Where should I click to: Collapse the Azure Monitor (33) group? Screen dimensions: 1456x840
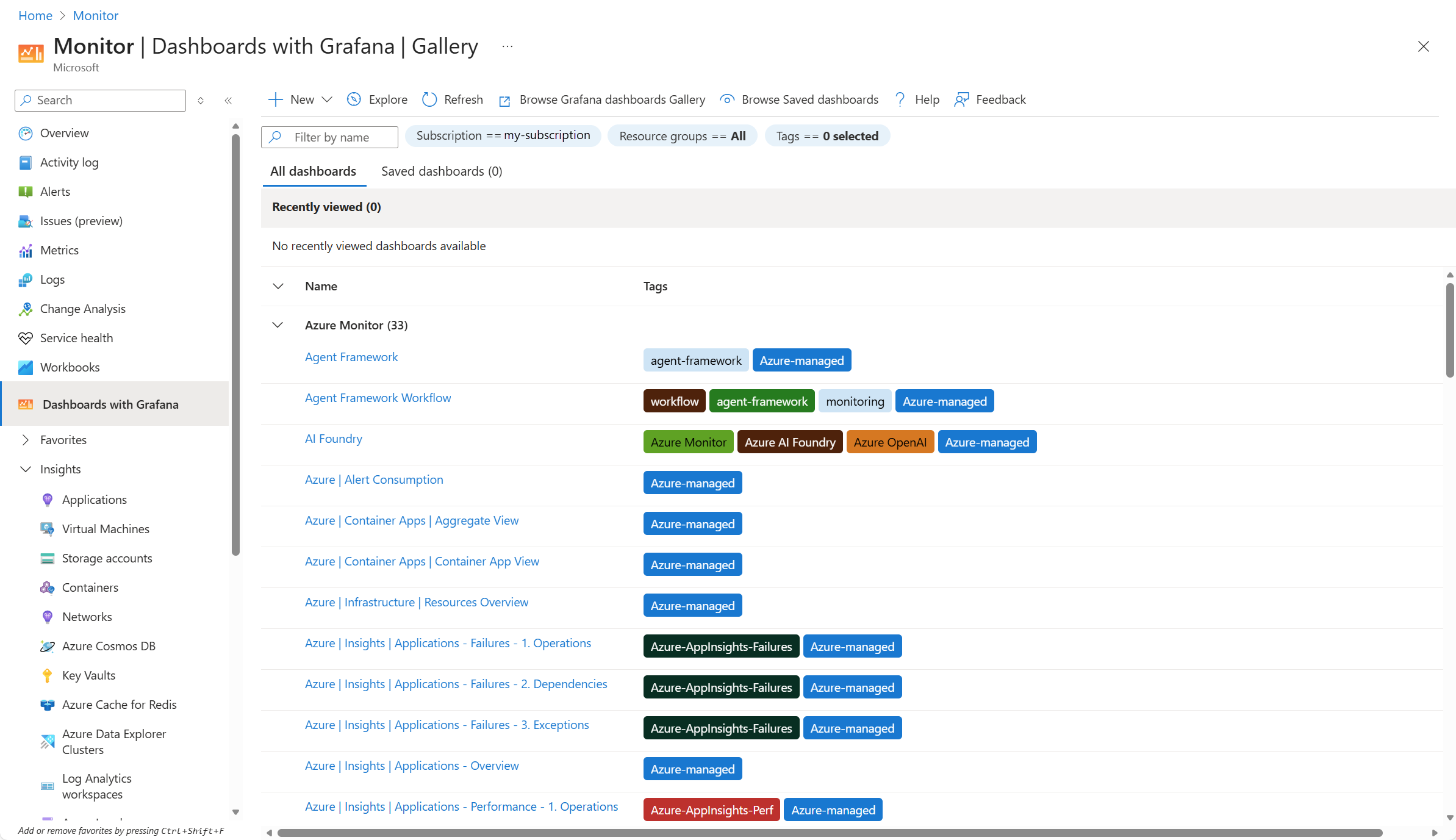(278, 325)
